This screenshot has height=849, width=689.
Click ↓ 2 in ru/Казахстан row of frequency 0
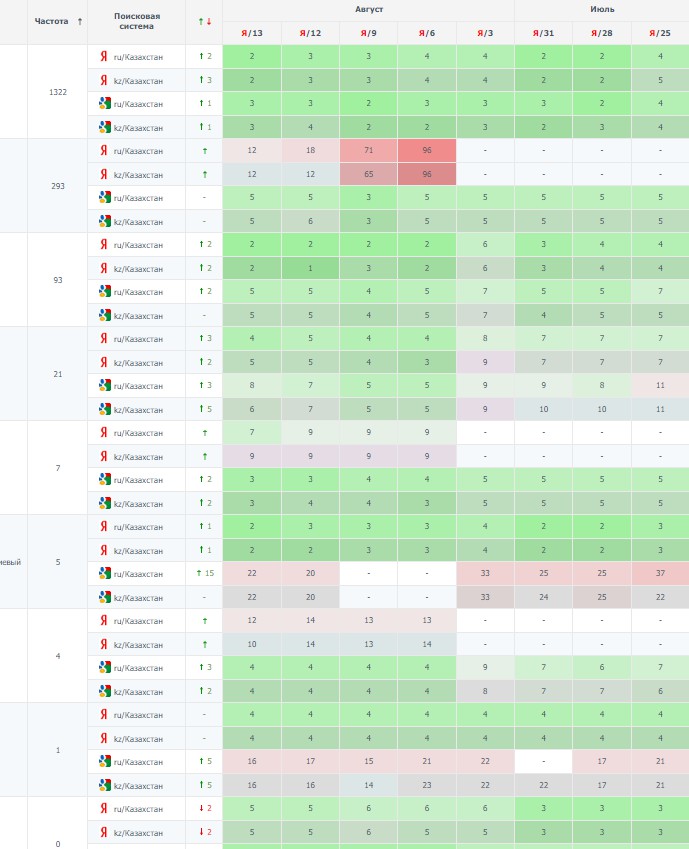[x=205, y=808]
